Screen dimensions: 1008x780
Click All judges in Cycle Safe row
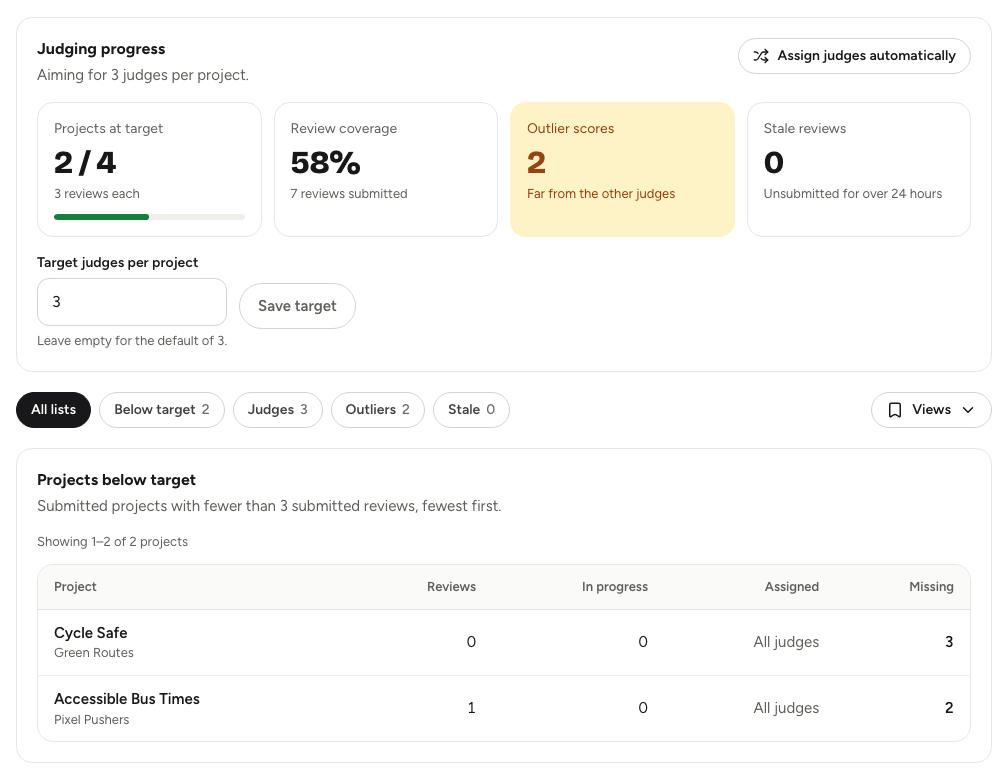point(786,642)
